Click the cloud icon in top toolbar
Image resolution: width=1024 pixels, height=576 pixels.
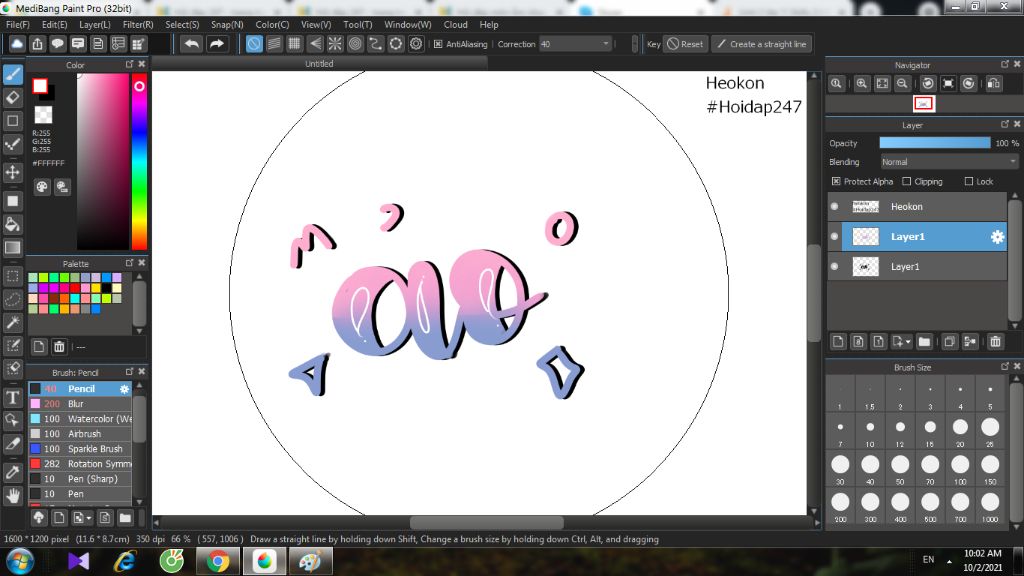click(17, 44)
